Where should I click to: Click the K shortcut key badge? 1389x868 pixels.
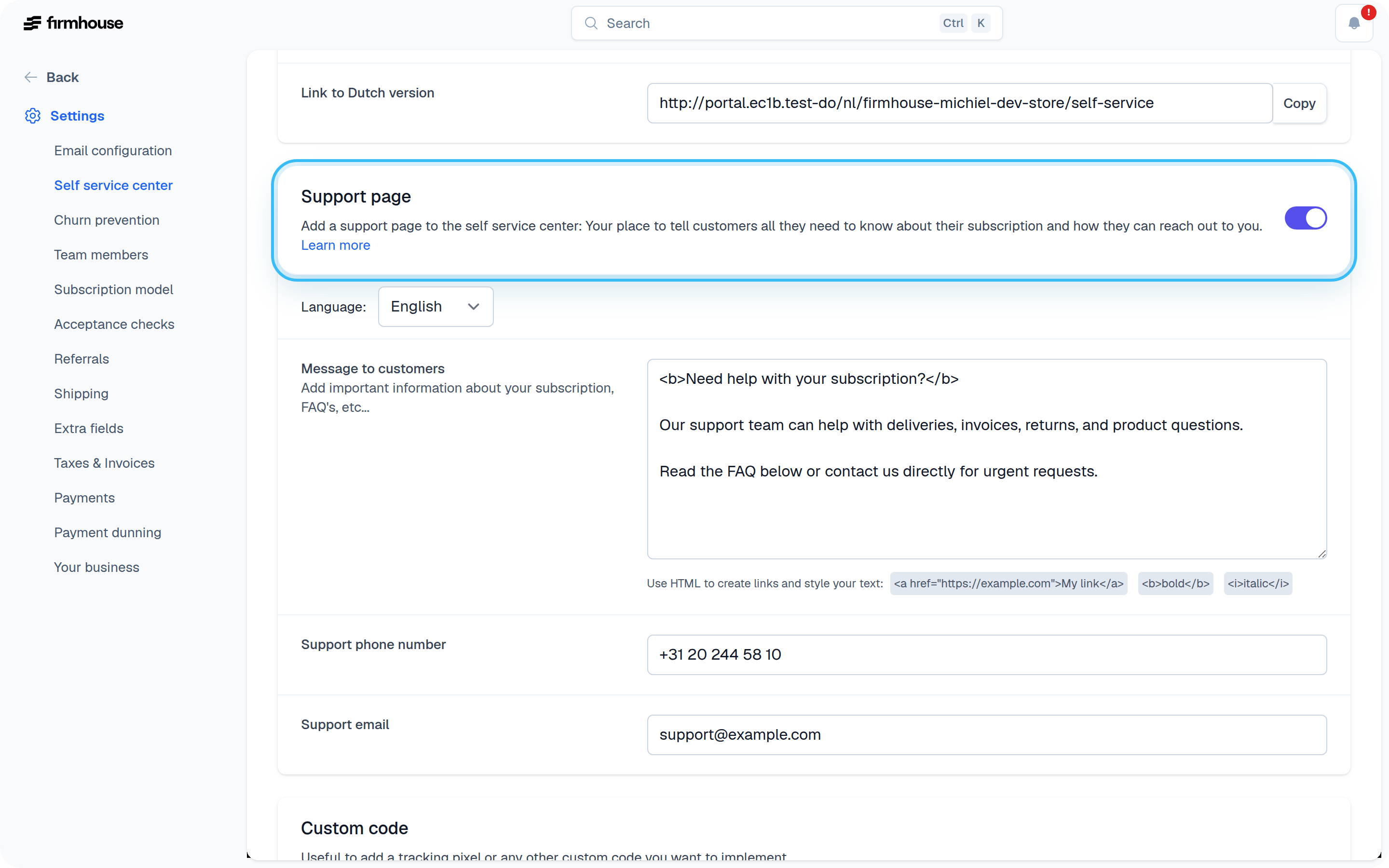pos(981,23)
